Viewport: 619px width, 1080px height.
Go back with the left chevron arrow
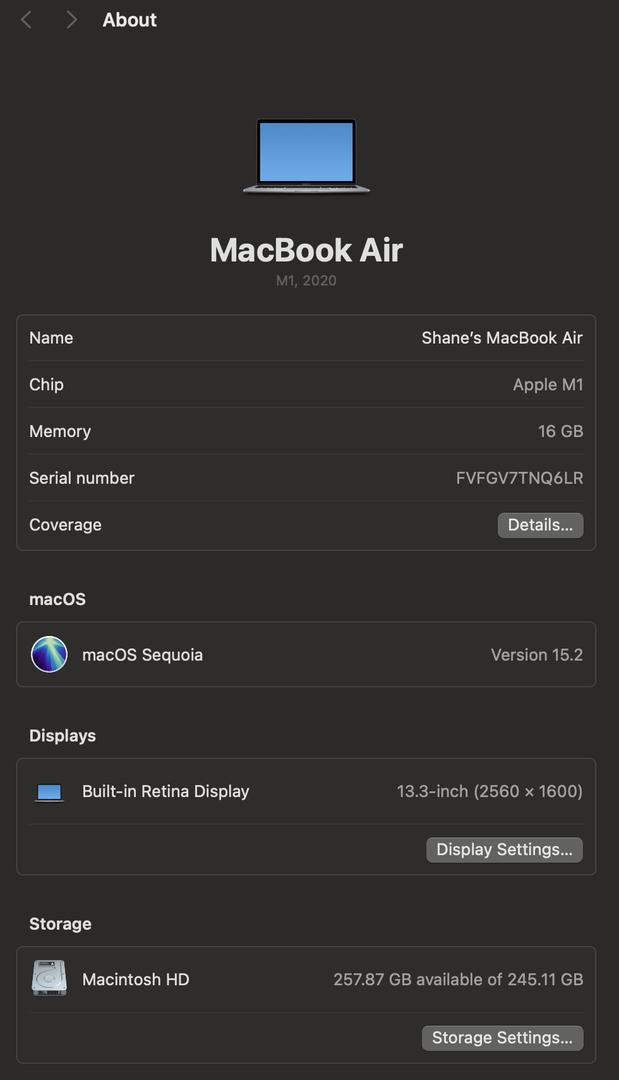click(26, 20)
